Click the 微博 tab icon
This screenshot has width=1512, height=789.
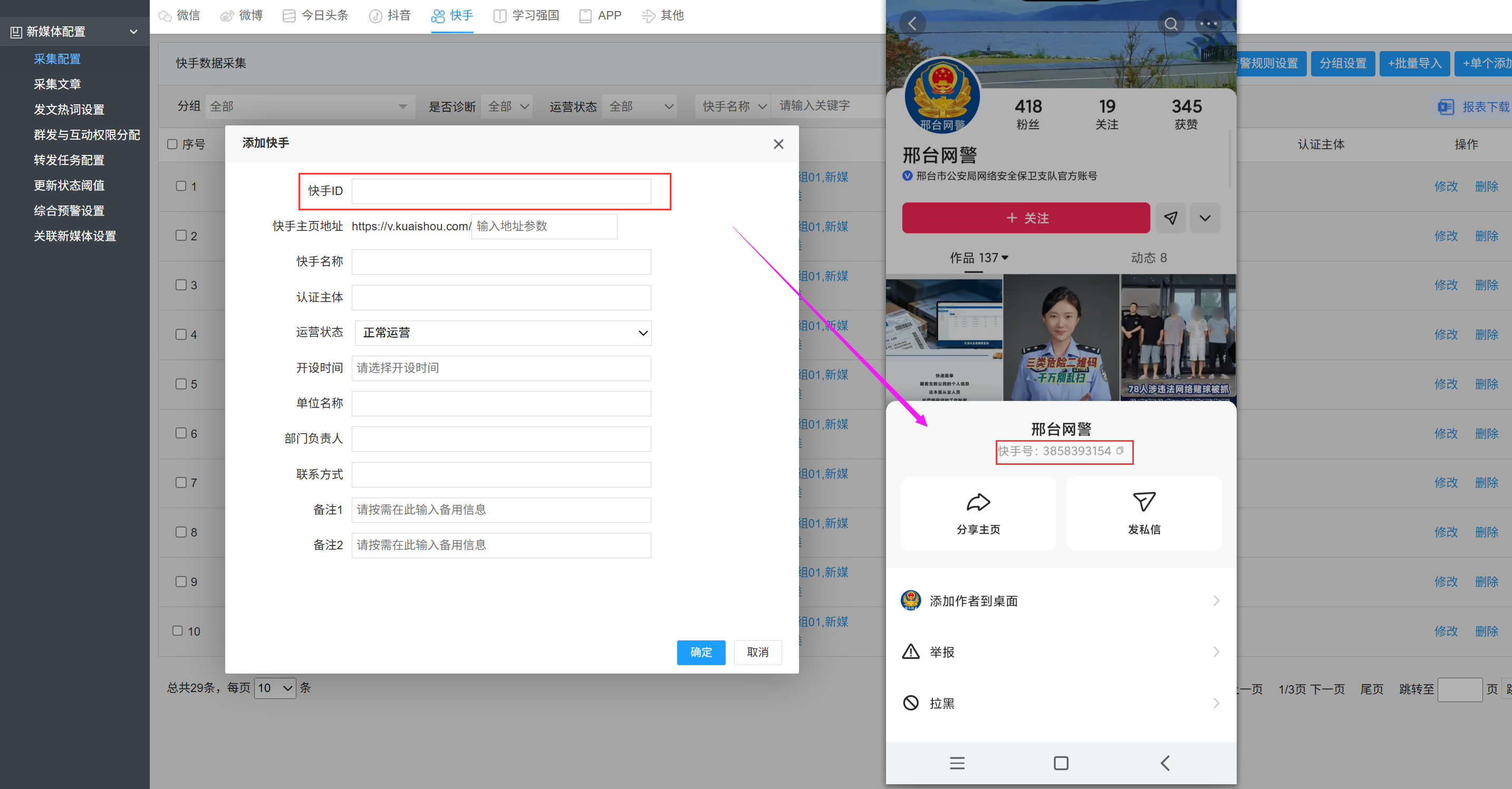[x=227, y=16]
